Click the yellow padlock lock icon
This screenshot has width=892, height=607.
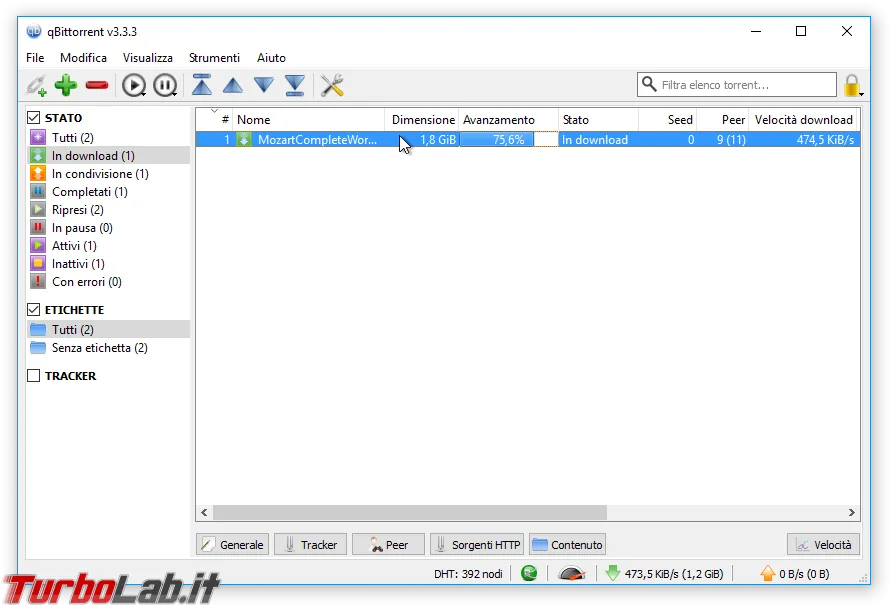pos(852,85)
